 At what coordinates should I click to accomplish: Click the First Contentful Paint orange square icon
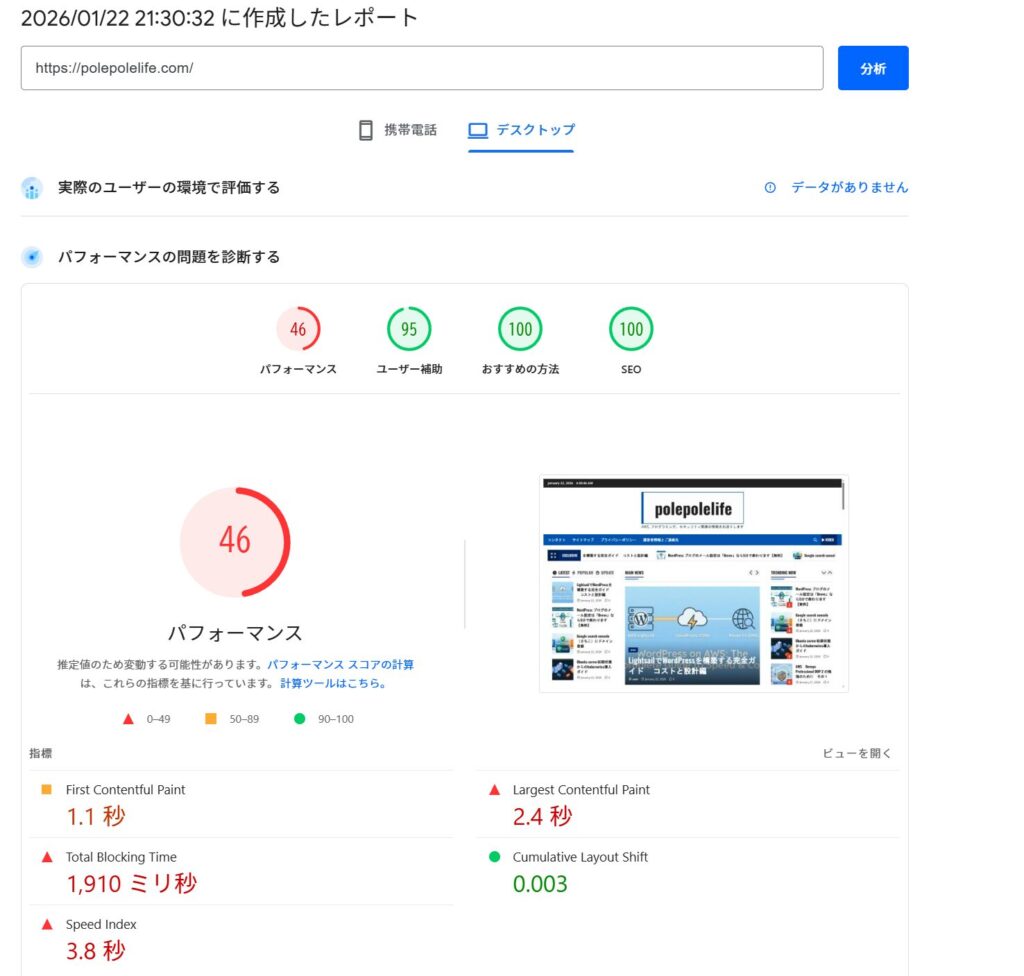tap(46, 789)
